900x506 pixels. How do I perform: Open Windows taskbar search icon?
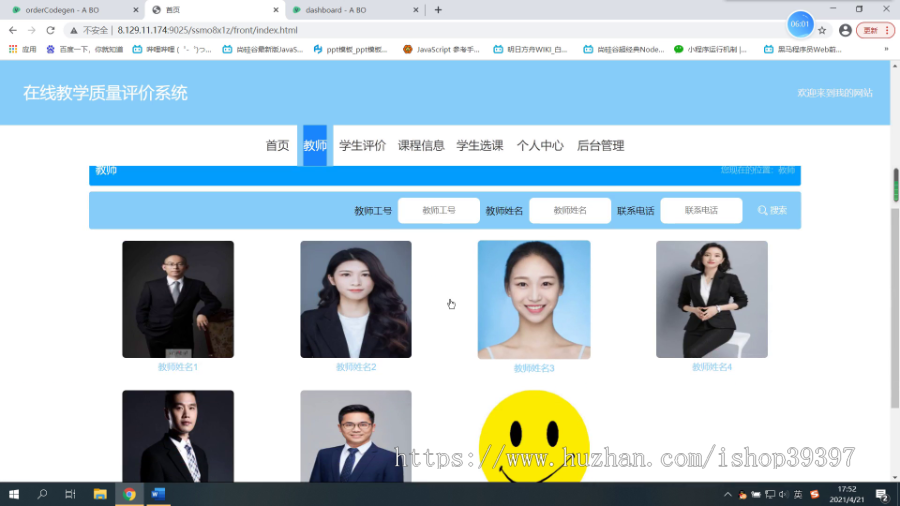pos(42,494)
